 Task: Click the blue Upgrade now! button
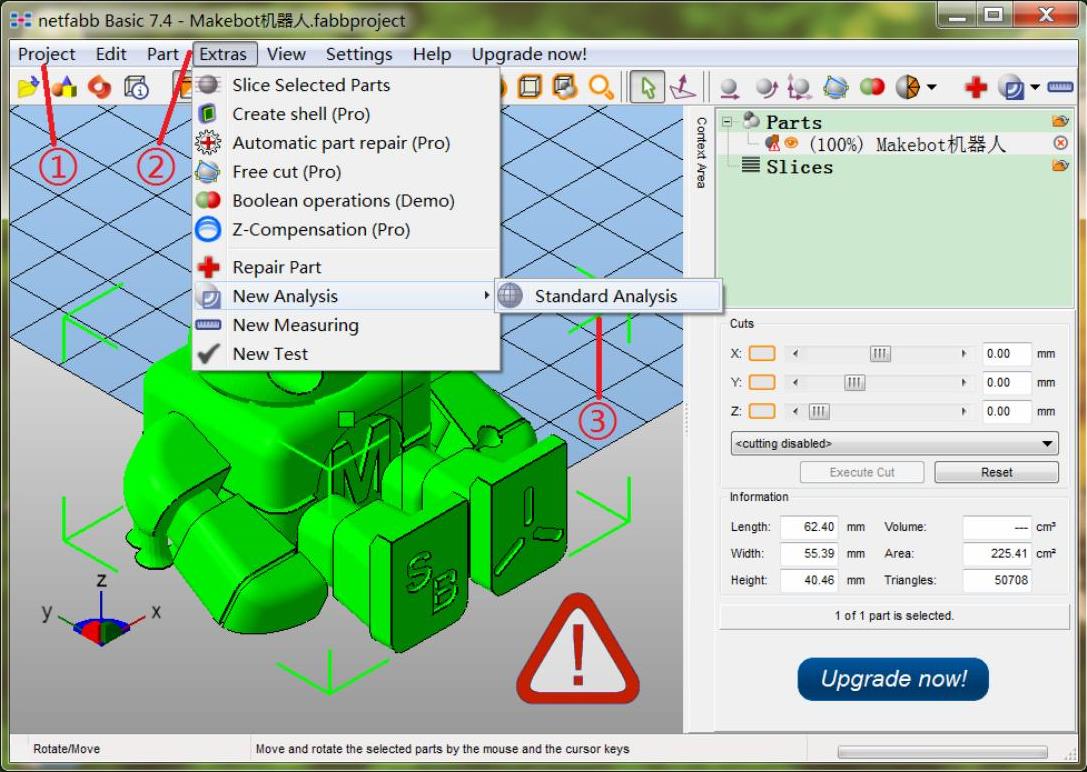[x=893, y=678]
